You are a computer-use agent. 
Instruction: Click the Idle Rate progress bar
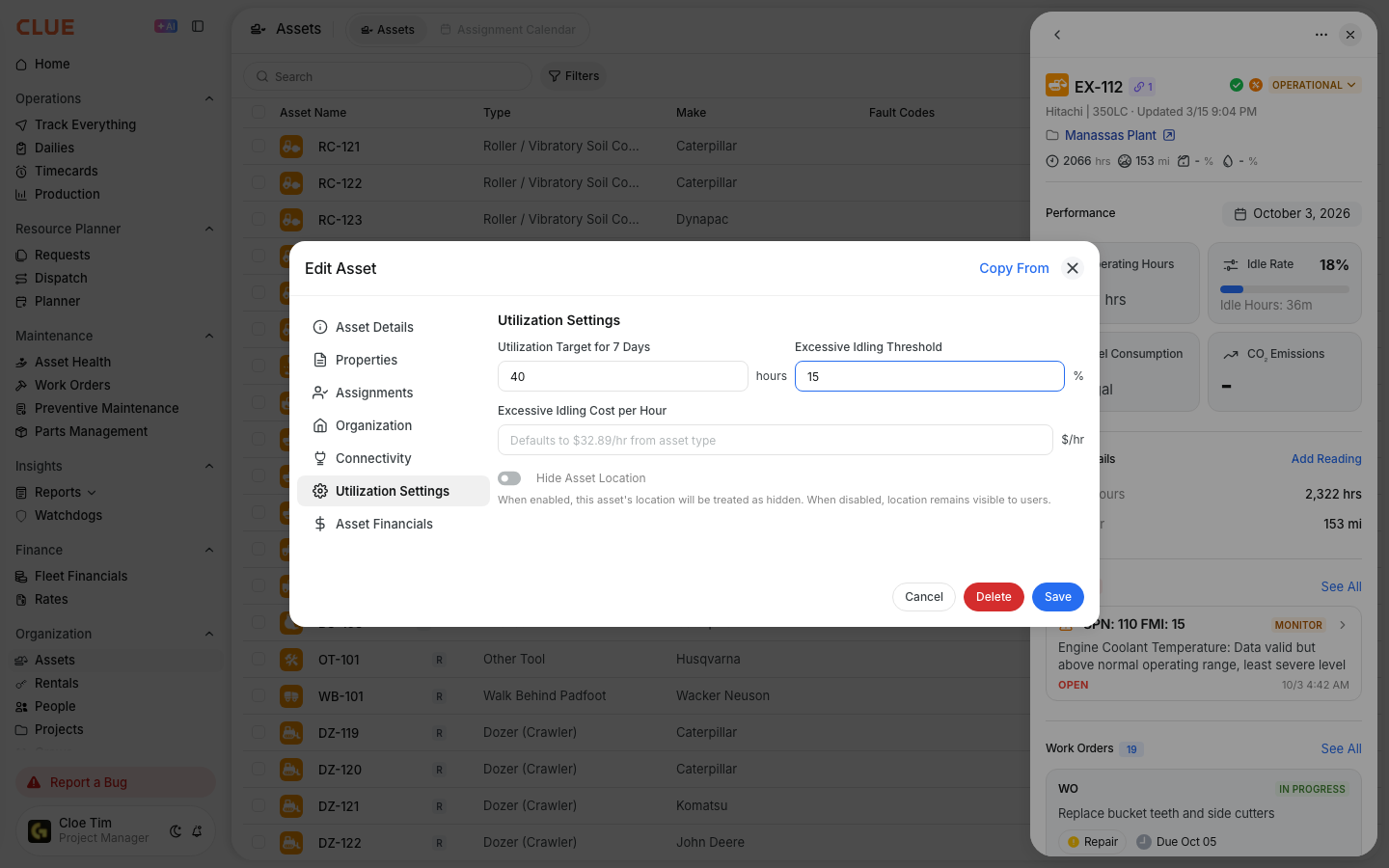[x=1285, y=289]
